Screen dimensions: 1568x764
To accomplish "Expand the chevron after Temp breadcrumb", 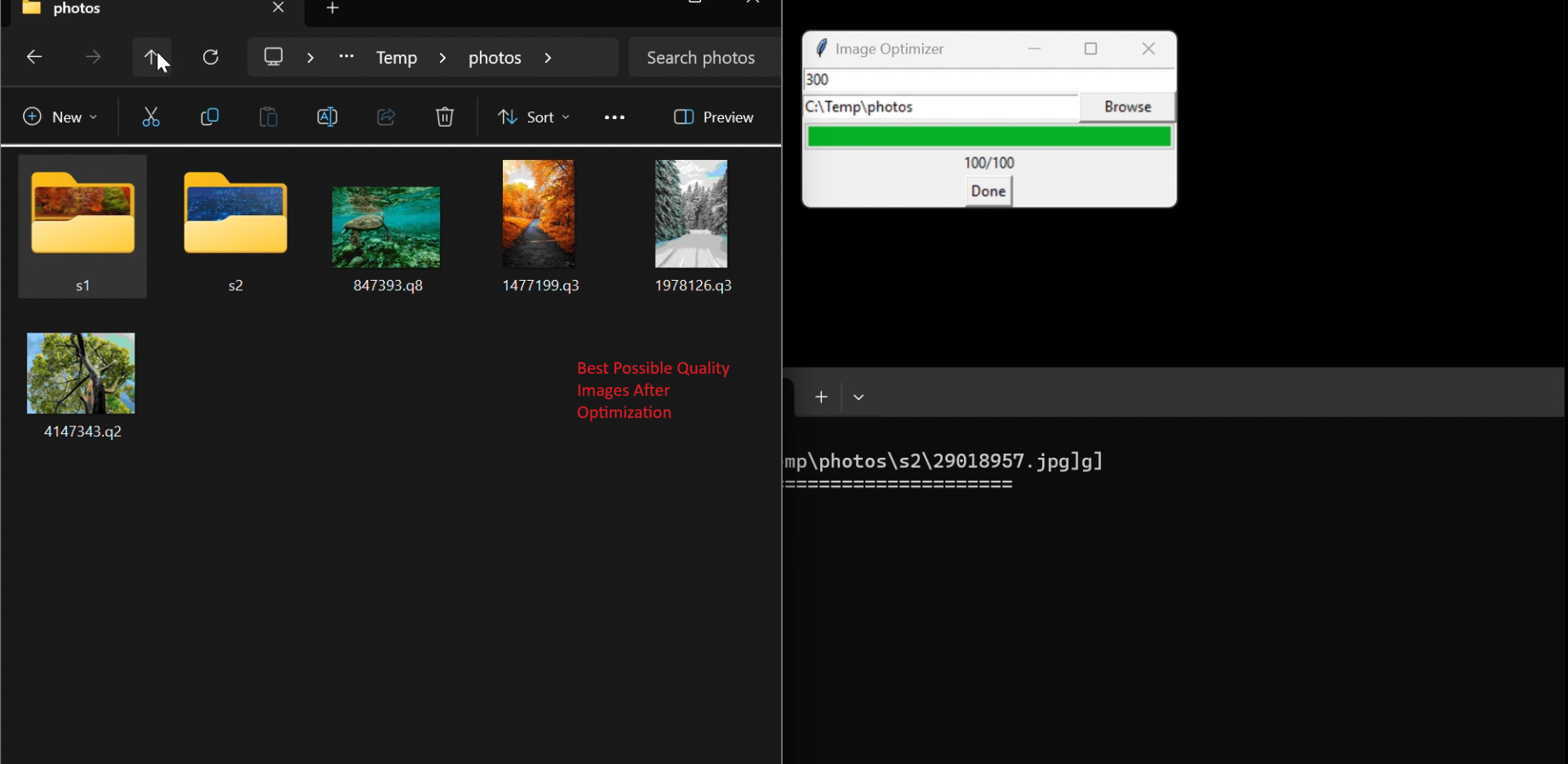I will [442, 58].
